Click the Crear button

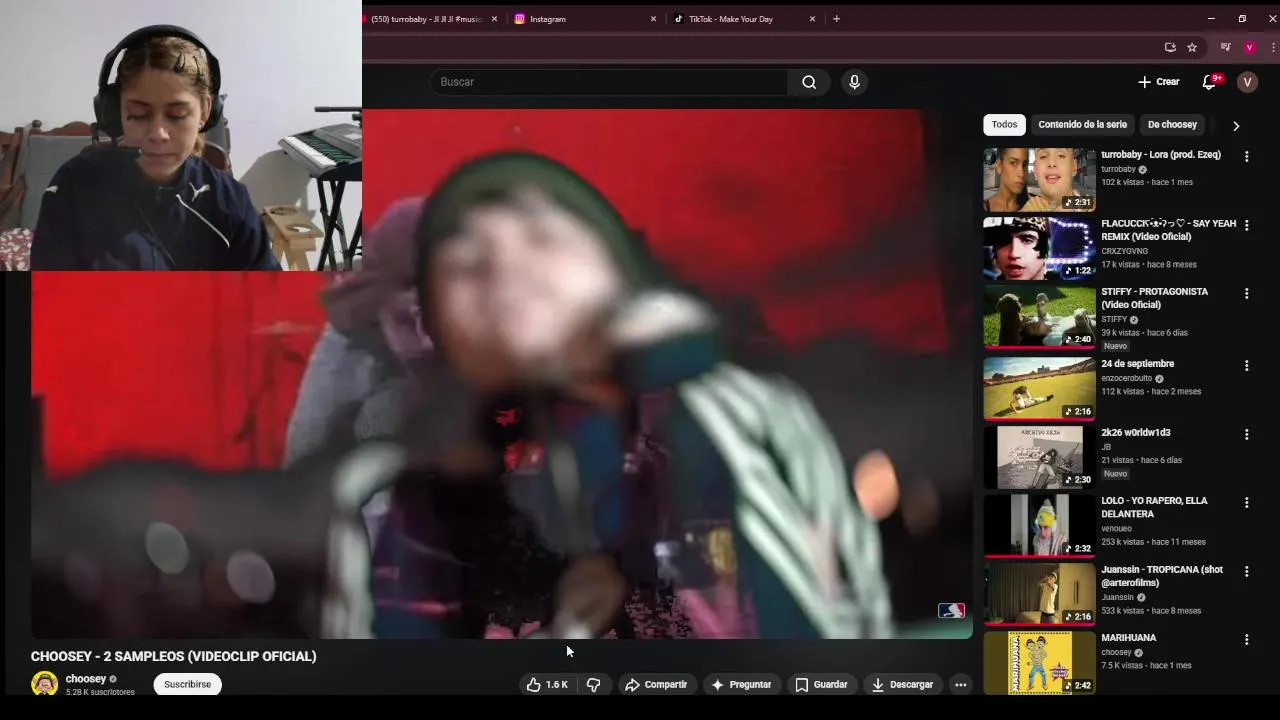[1159, 82]
